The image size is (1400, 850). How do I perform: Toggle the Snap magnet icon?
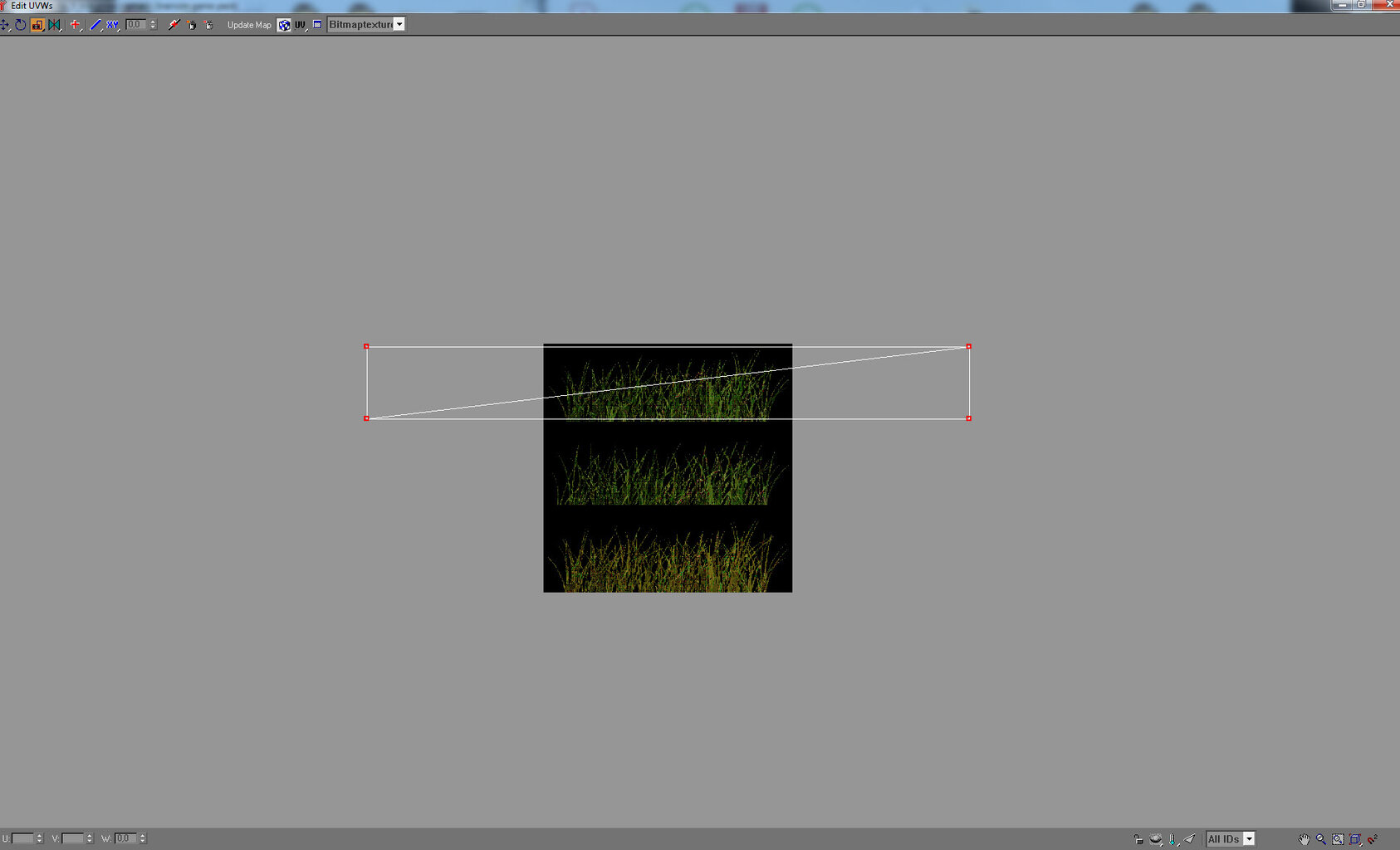(1373, 839)
